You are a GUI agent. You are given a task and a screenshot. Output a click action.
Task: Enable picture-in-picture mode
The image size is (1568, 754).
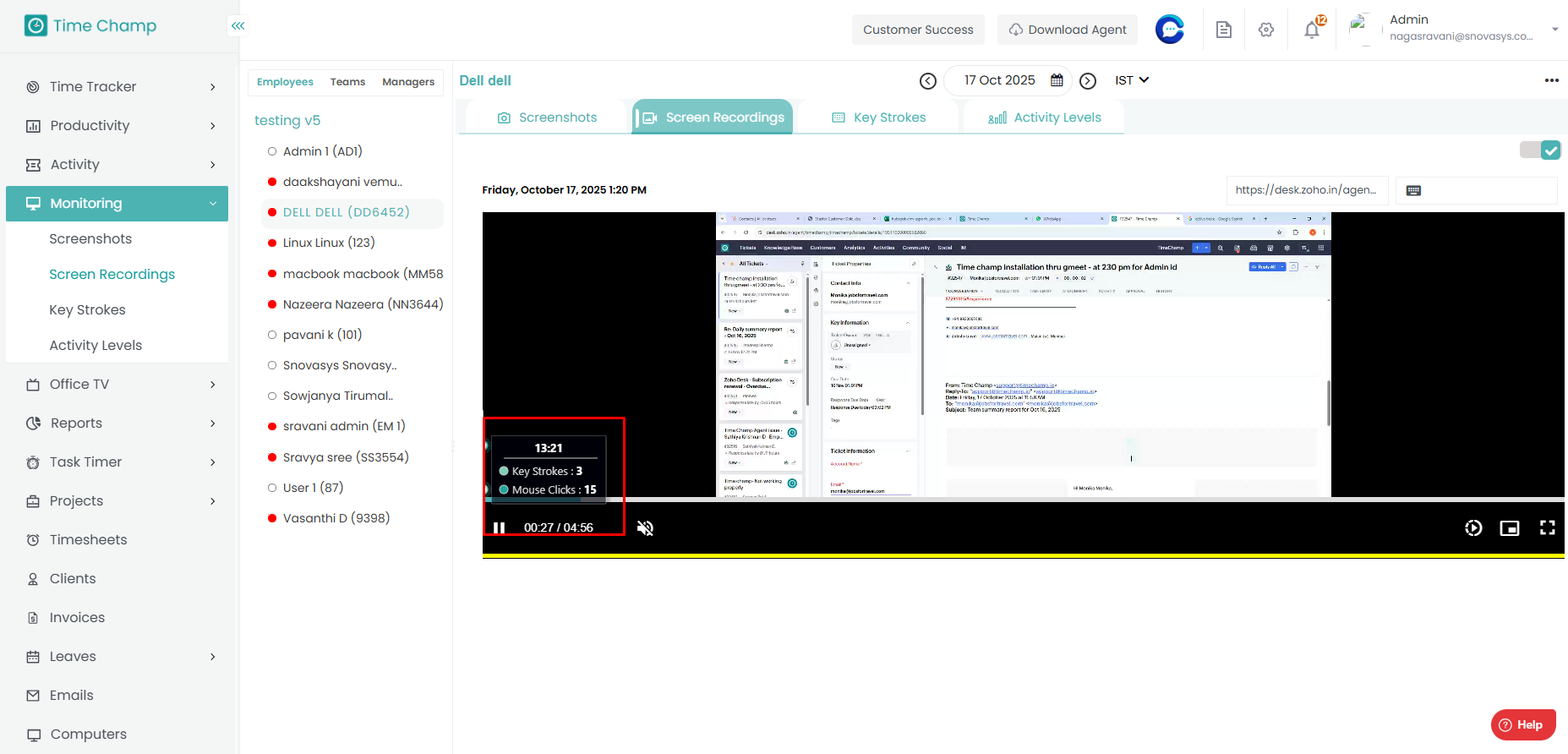1509,528
